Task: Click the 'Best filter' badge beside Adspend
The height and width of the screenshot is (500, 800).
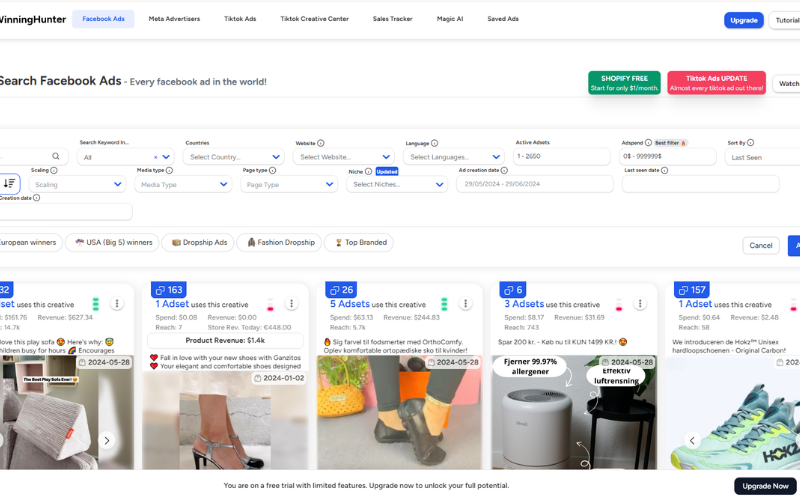Action: (670, 143)
